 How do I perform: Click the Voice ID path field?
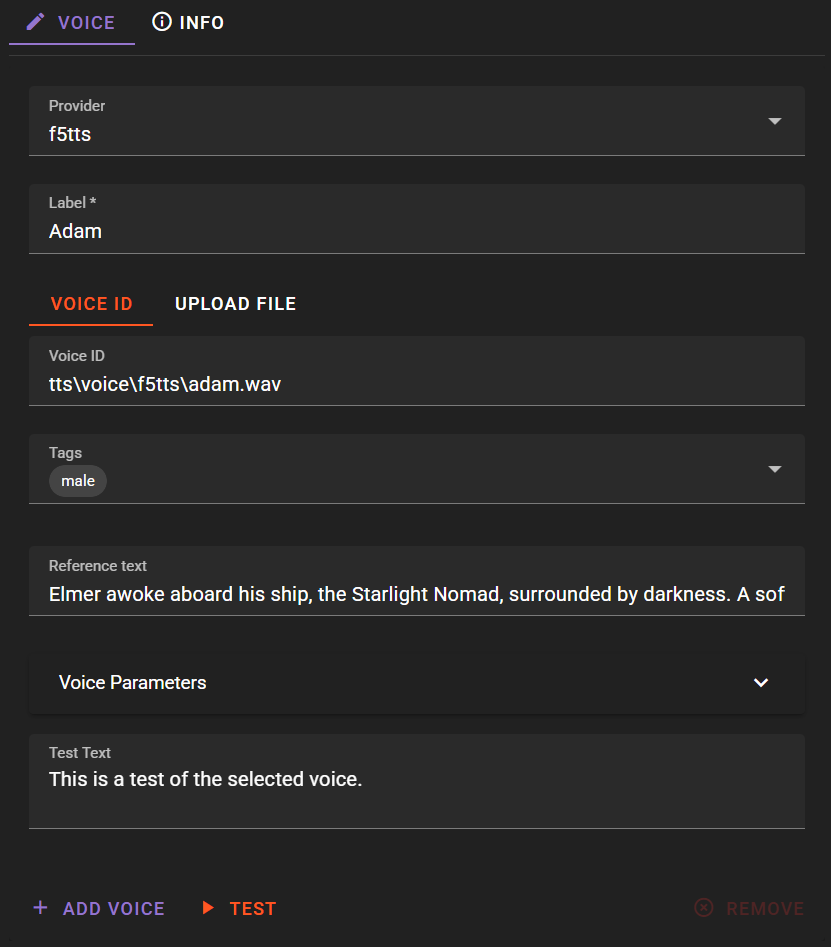click(417, 371)
